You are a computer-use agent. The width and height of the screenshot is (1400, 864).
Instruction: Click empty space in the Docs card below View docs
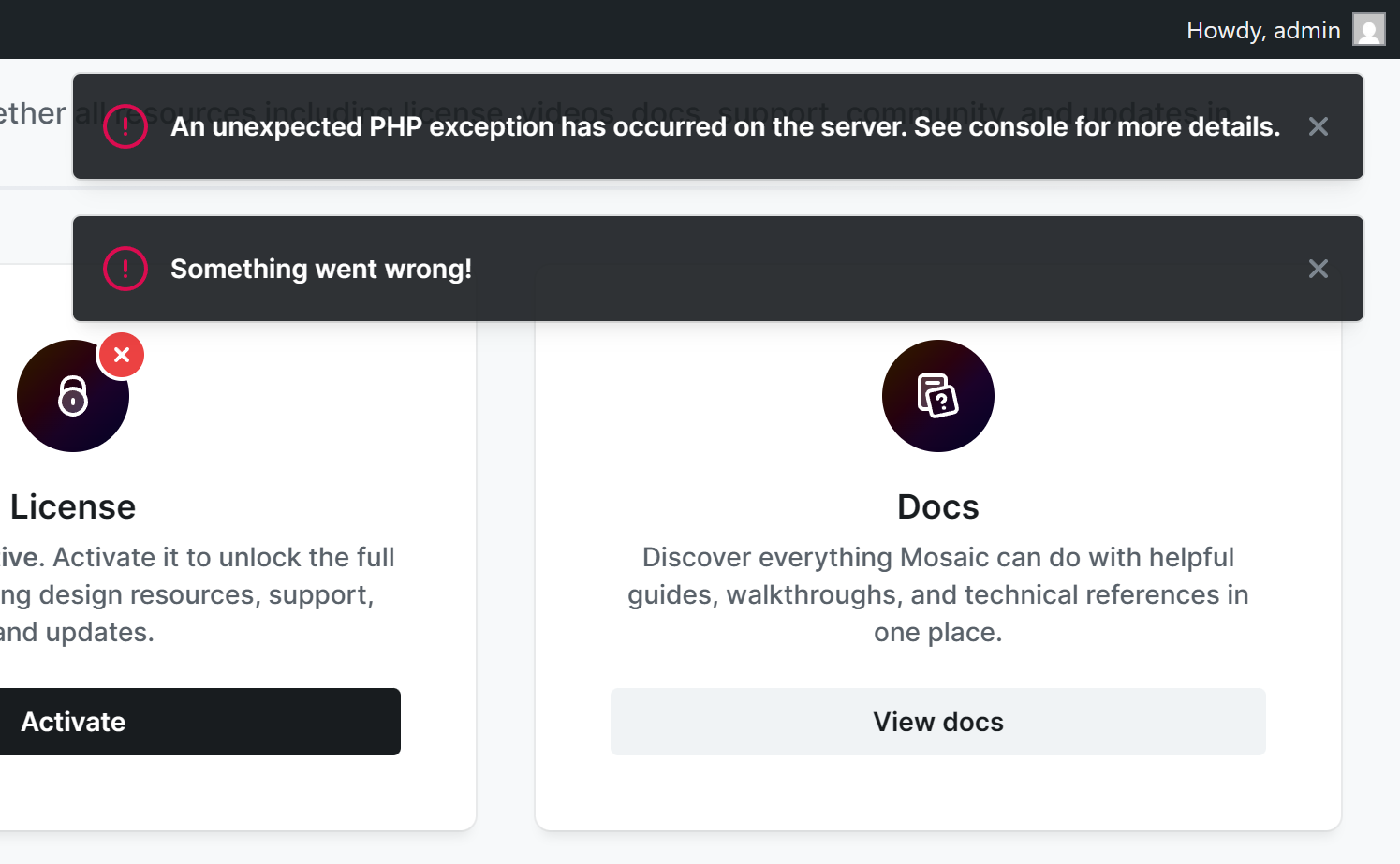pos(937,794)
